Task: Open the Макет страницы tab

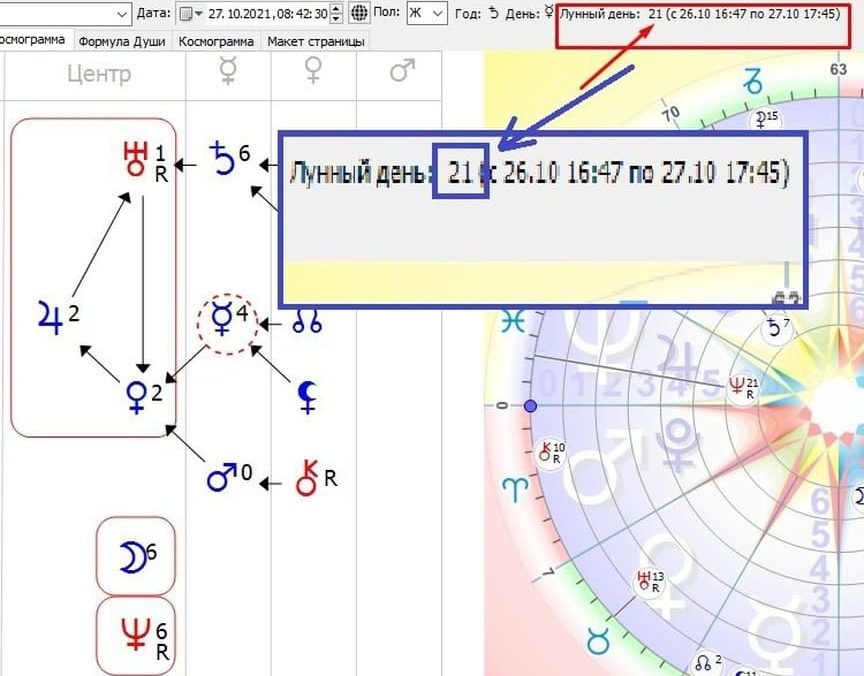Action: pyautogui.click(x=316, y=41)
